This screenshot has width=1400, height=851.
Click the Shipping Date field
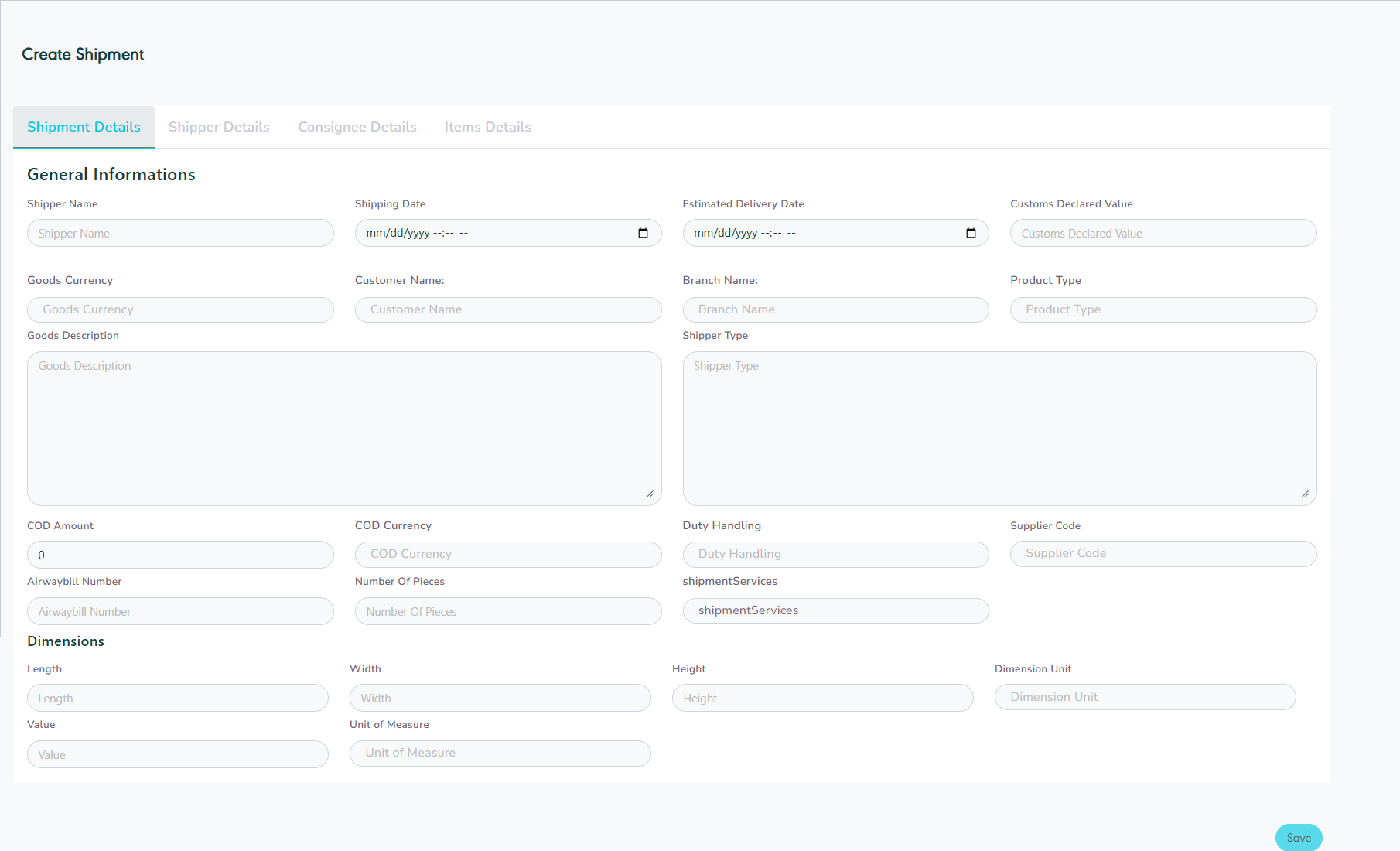[508, 233]
